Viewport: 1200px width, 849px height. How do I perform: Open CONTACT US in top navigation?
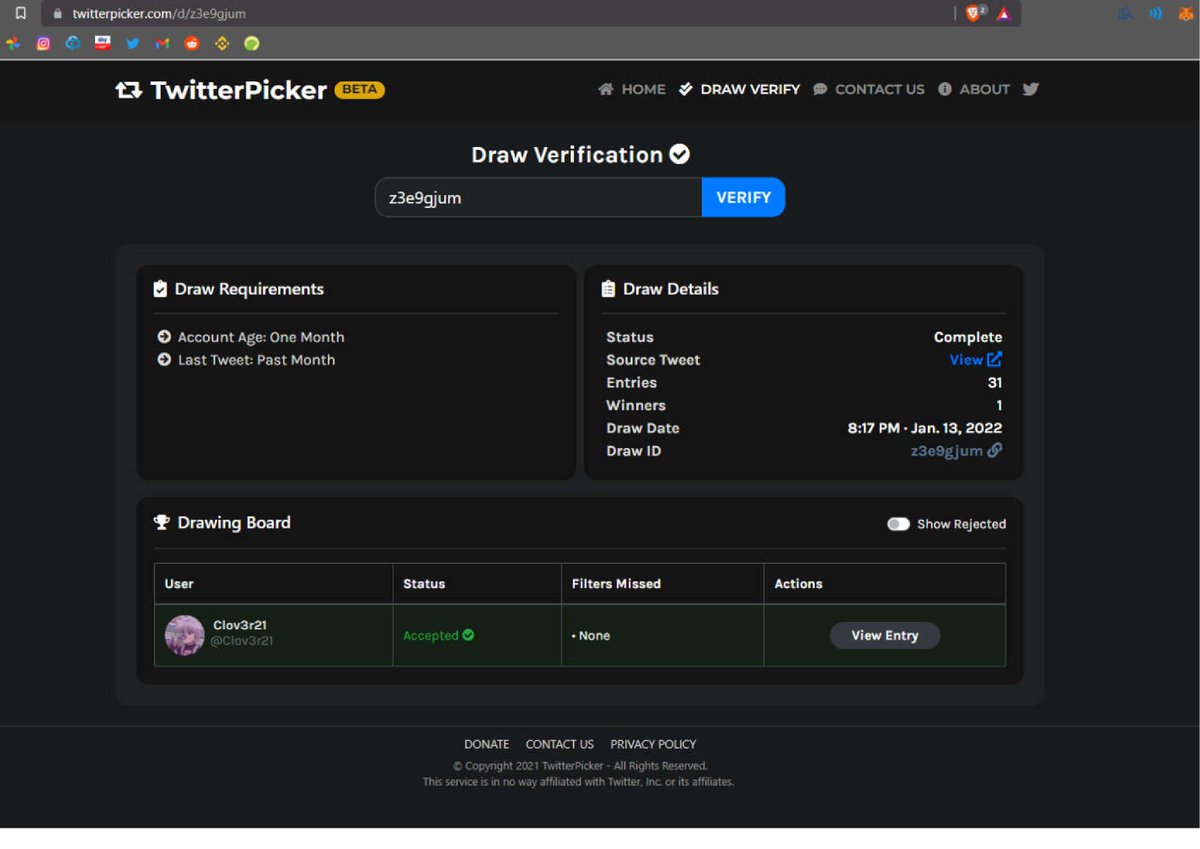click(869, 89)
